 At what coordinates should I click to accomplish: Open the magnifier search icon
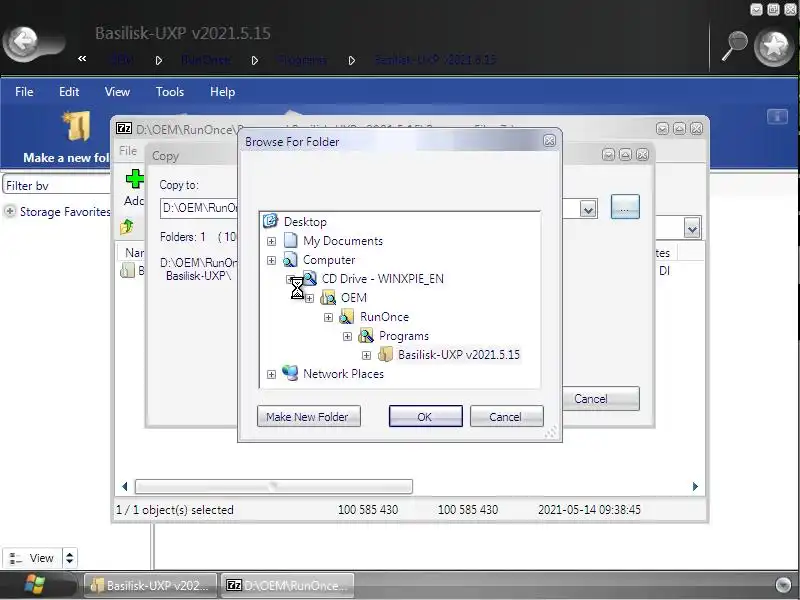735,46
